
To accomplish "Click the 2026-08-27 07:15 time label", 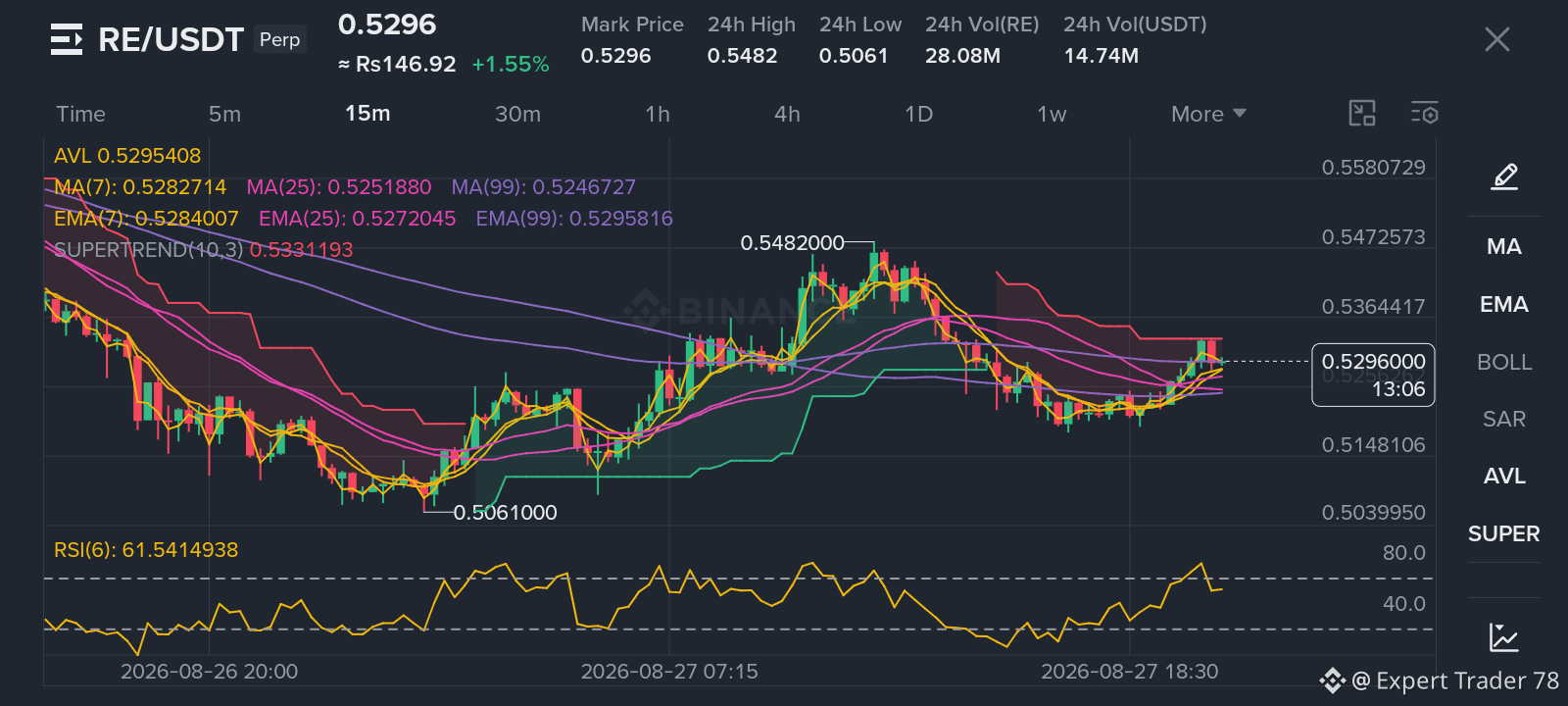I will point(669,672).
